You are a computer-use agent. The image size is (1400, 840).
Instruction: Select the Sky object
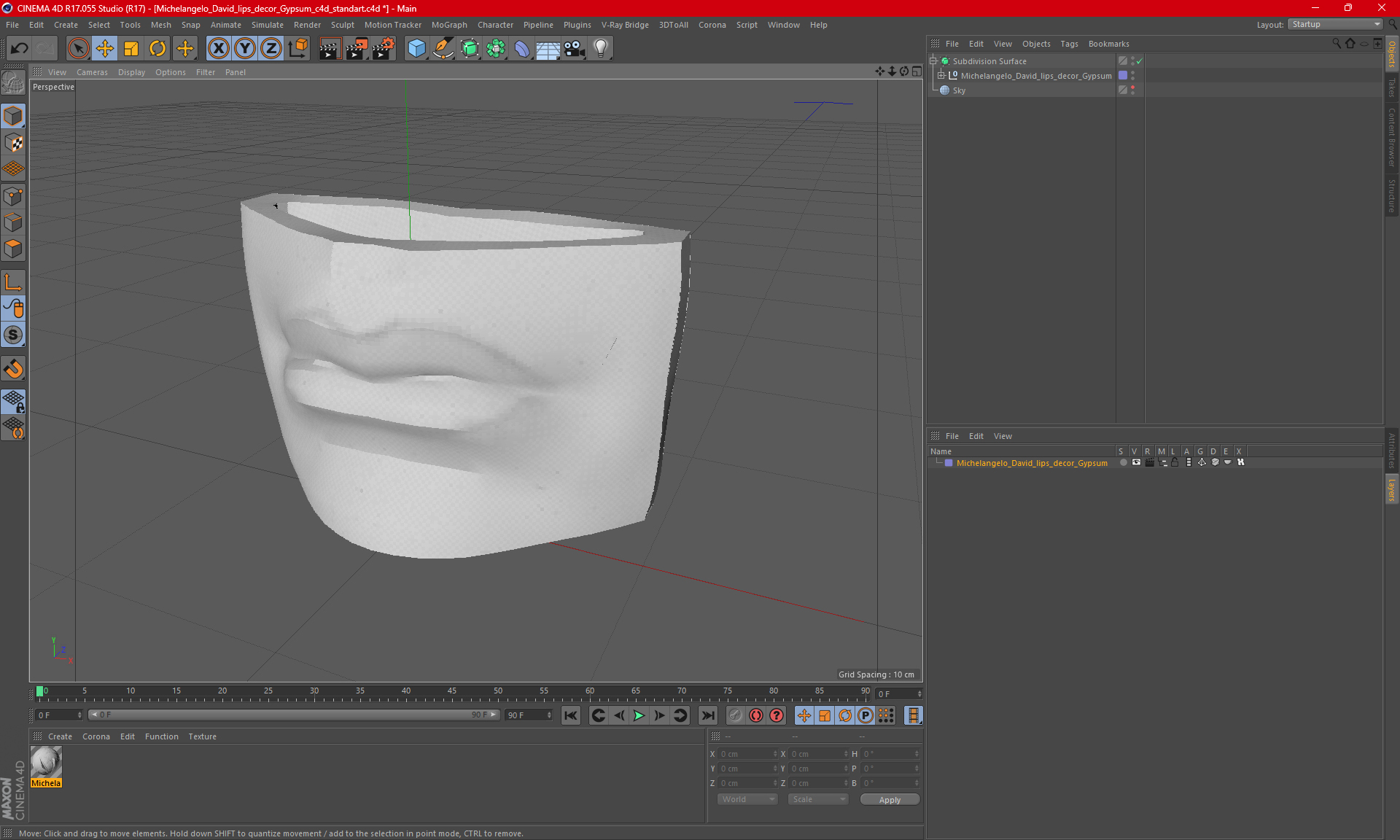coord(959,90)
